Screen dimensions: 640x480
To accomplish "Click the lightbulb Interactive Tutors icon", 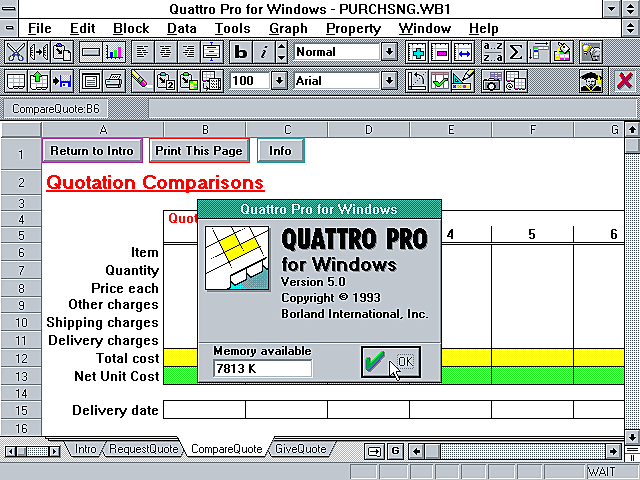I will [x=591, y=52].
